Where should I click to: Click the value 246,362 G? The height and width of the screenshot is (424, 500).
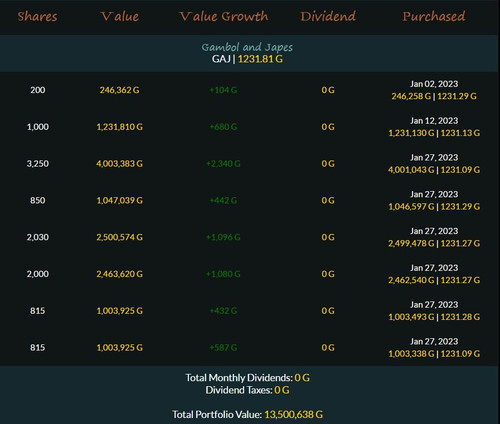120,90
